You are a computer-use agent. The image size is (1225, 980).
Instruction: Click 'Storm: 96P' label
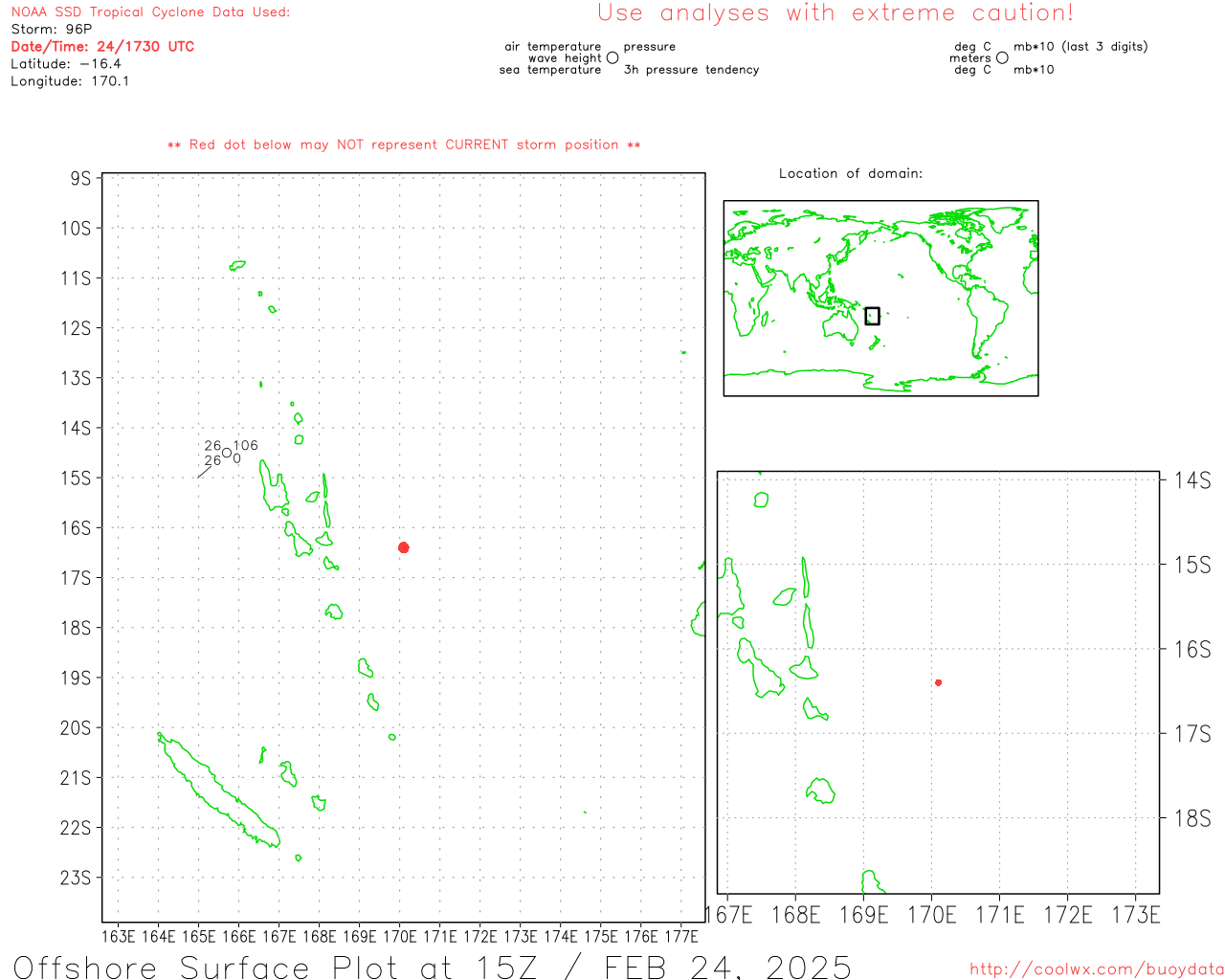pos(52,30)
